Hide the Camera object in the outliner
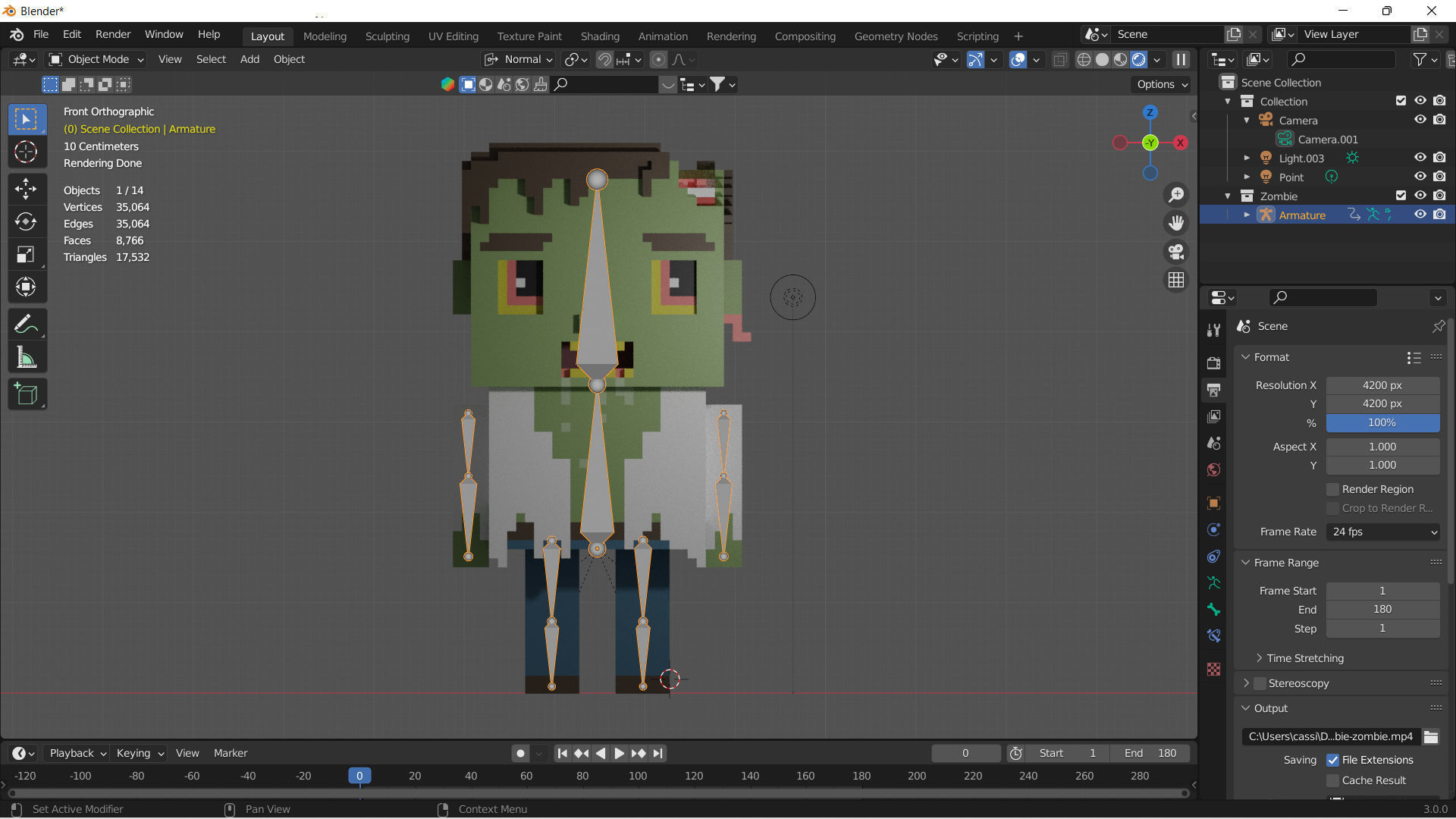This screenshot has height=819, width=1456. click(x=1420, y=119)
